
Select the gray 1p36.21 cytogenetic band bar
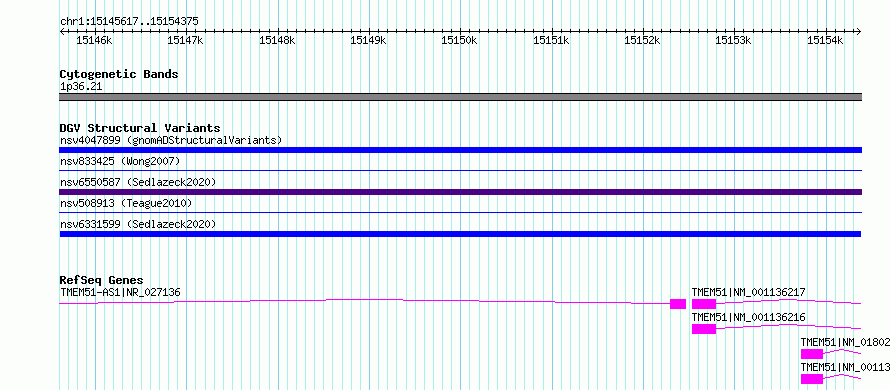(461, 97)
